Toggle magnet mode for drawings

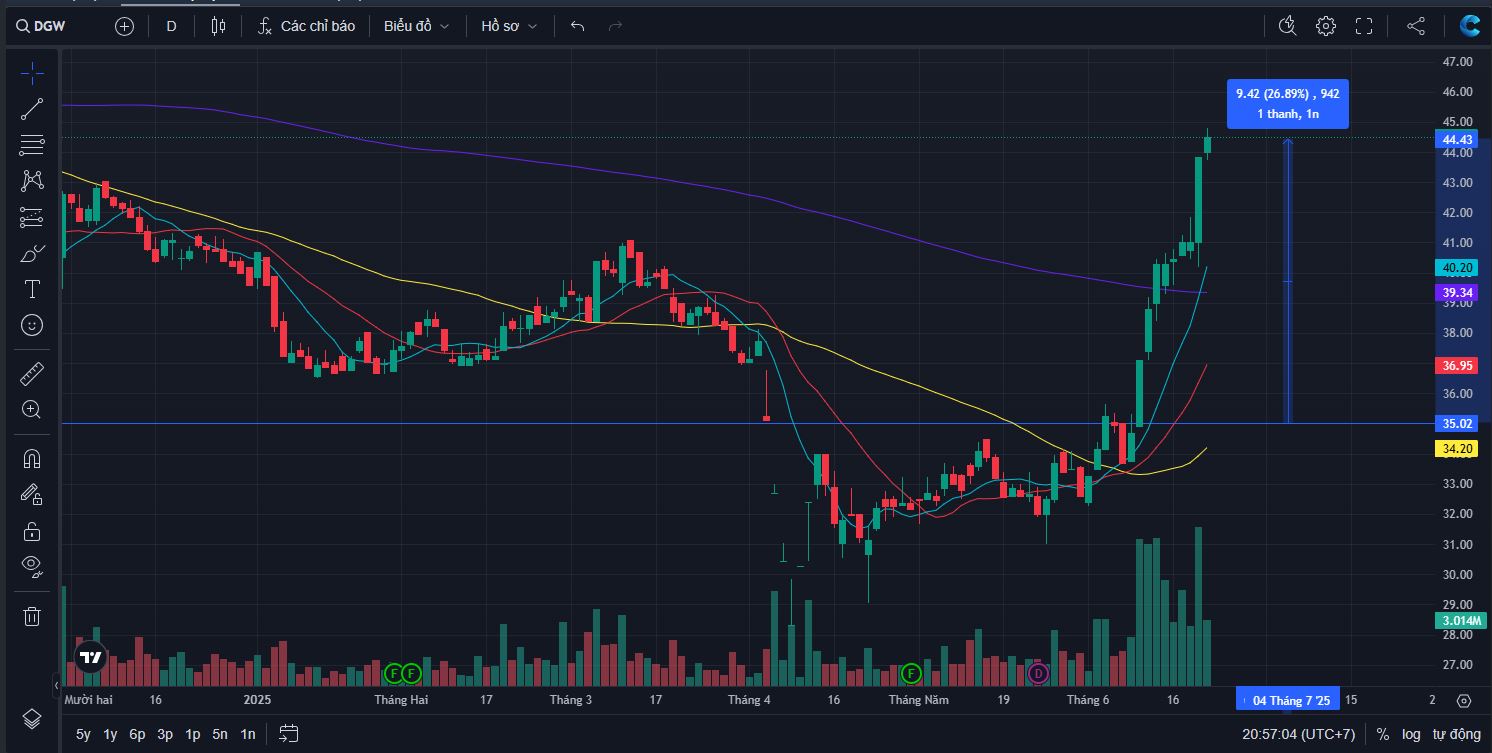(x=32, y=458)
